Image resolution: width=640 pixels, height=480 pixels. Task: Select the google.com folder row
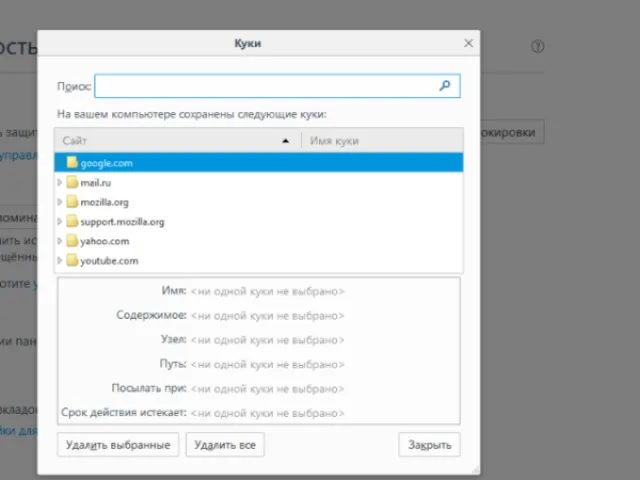pos(259,162)
